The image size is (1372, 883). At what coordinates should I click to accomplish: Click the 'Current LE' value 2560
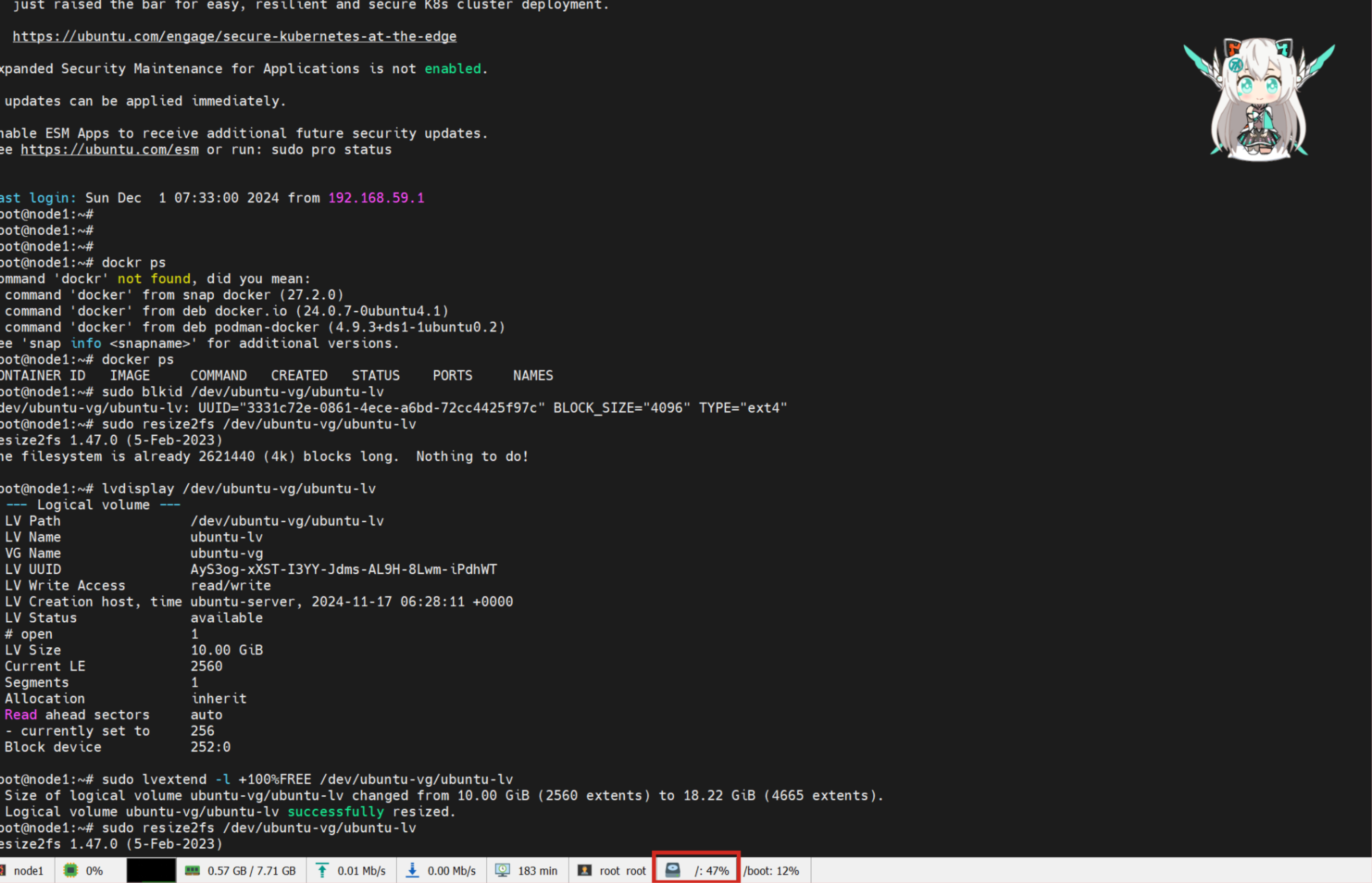click(x=206, y=666)
